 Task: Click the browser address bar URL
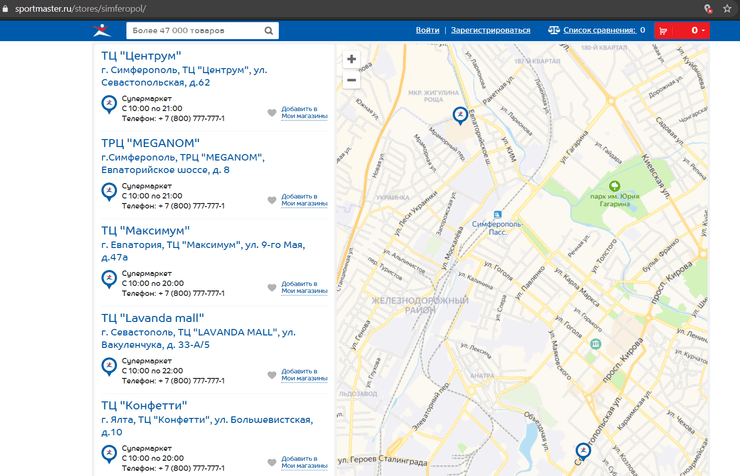(80, 8)
